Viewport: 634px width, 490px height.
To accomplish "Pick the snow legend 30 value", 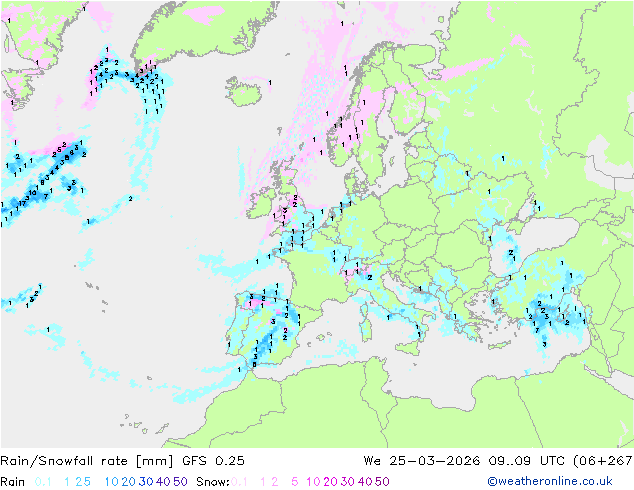I will point(348,482).
